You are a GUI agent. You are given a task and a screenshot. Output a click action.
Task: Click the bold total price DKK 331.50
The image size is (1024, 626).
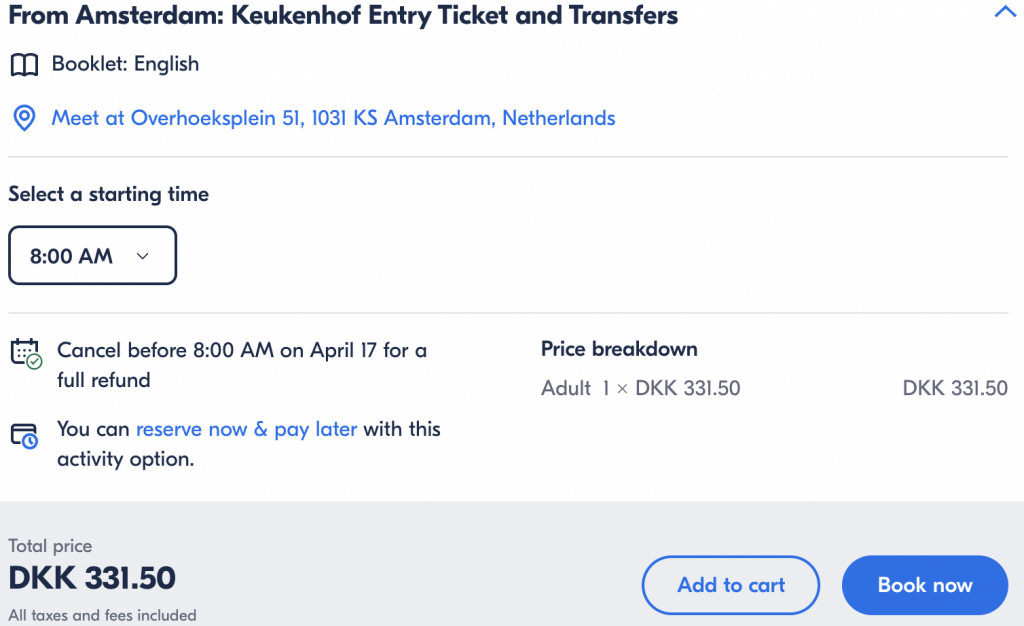92,578
